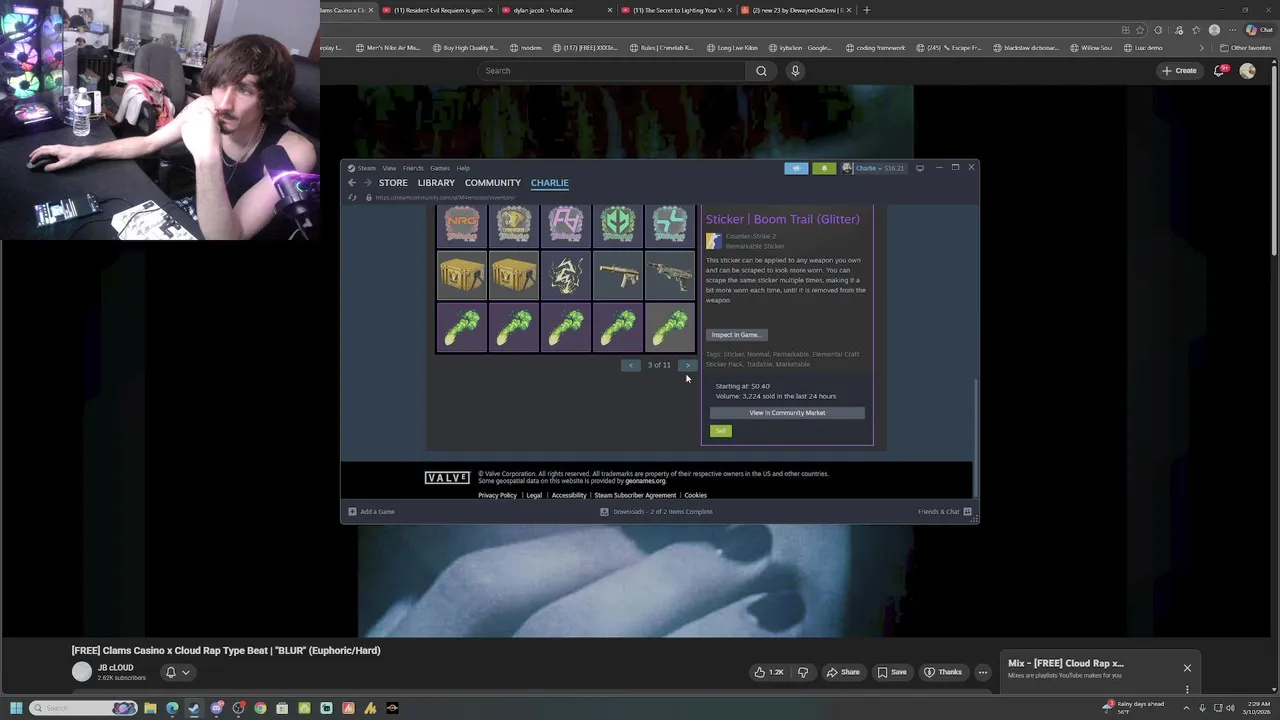
Task: Open Steam announcements megaphone icon
Action: coord(796,168)
